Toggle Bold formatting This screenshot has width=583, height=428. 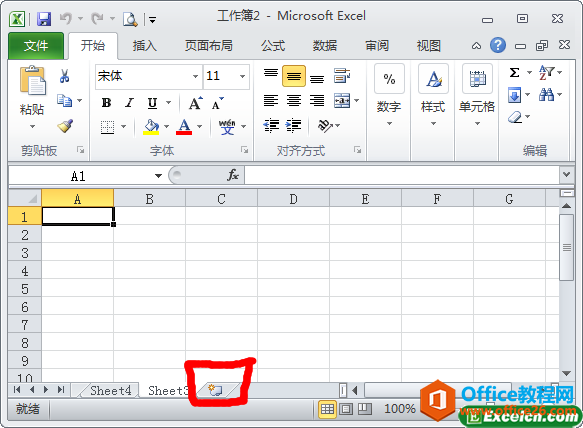tap(106, 103)
